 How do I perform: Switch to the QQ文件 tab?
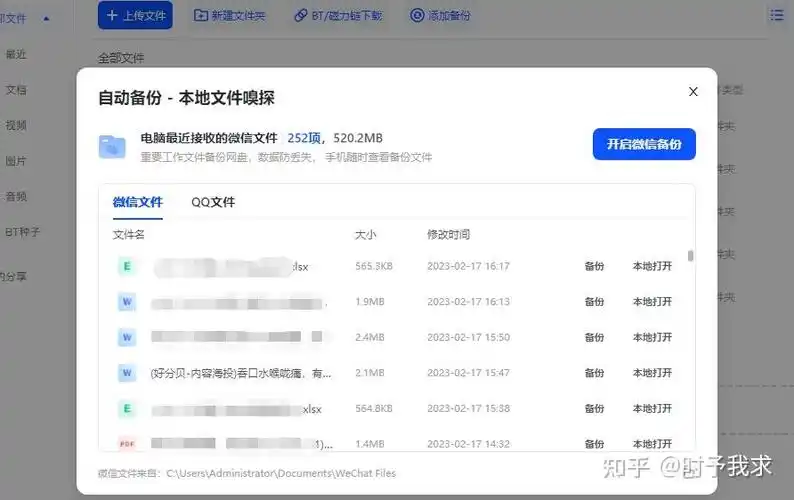pos(213,202)
